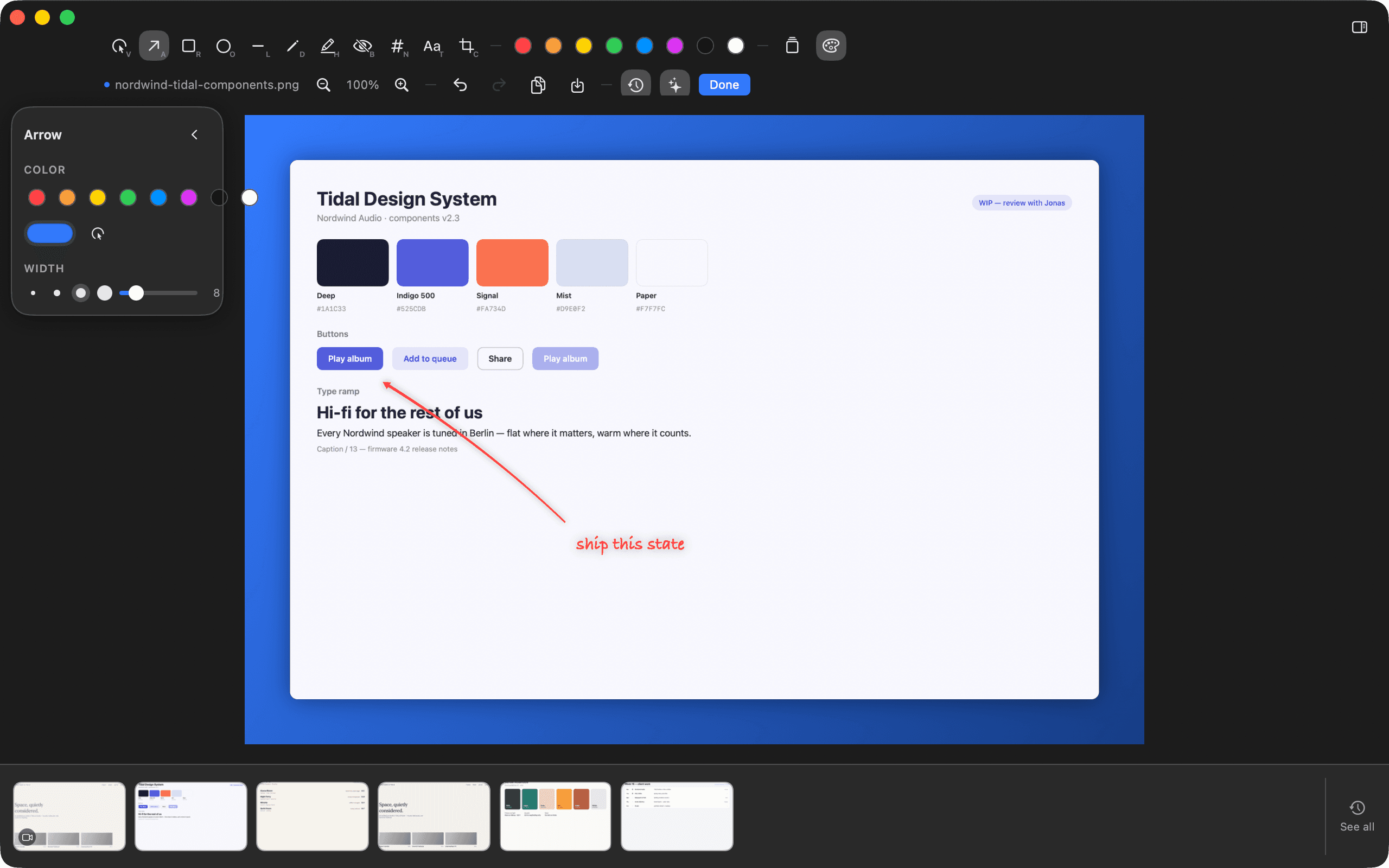Select the Blur/hide tool

pyautogui.click(x=363, y=46)
